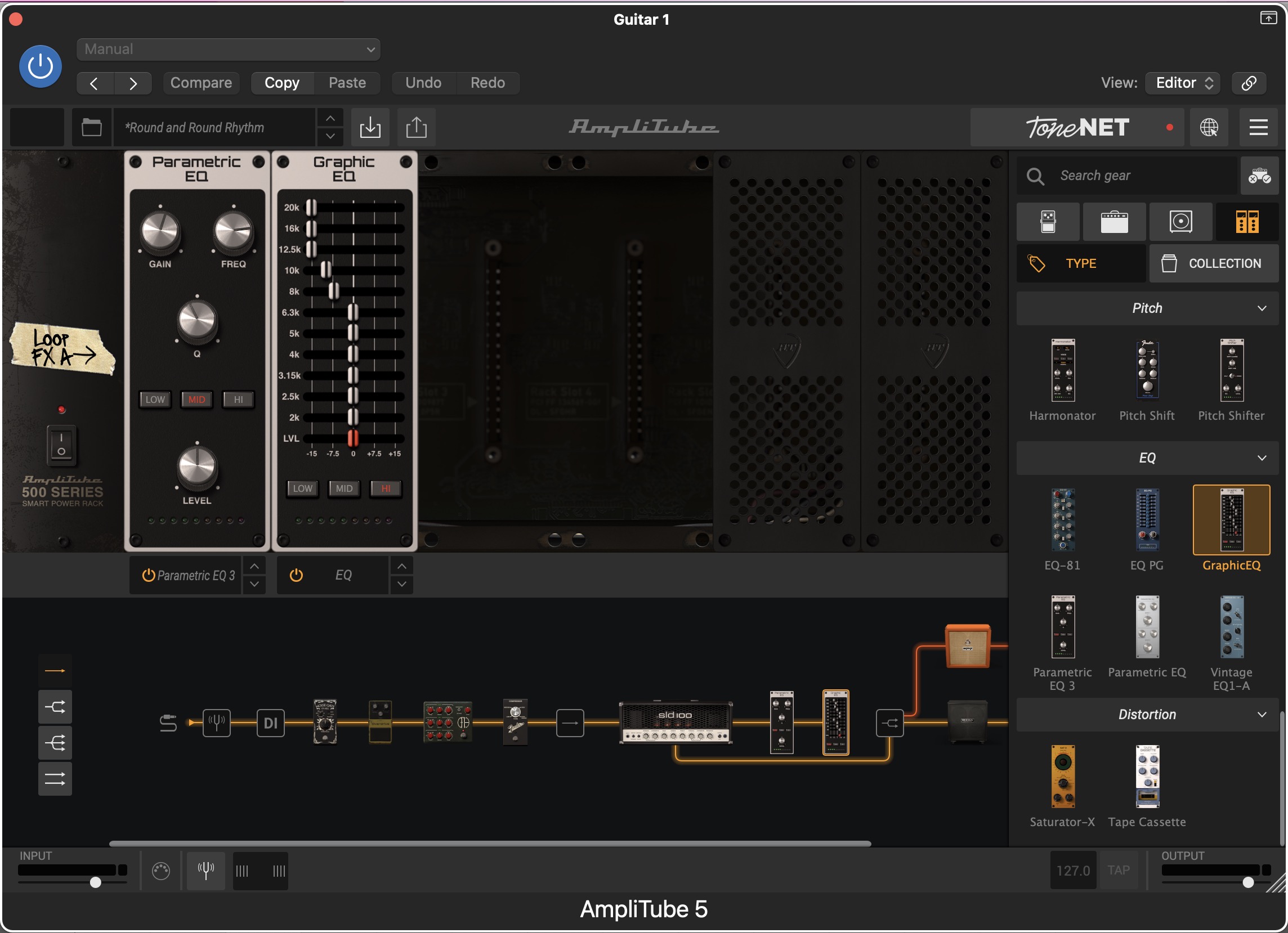This screenshot has height=933, width=1288.
Task: Toggle the 500 Series rack power switch
Action: (61, 445)
